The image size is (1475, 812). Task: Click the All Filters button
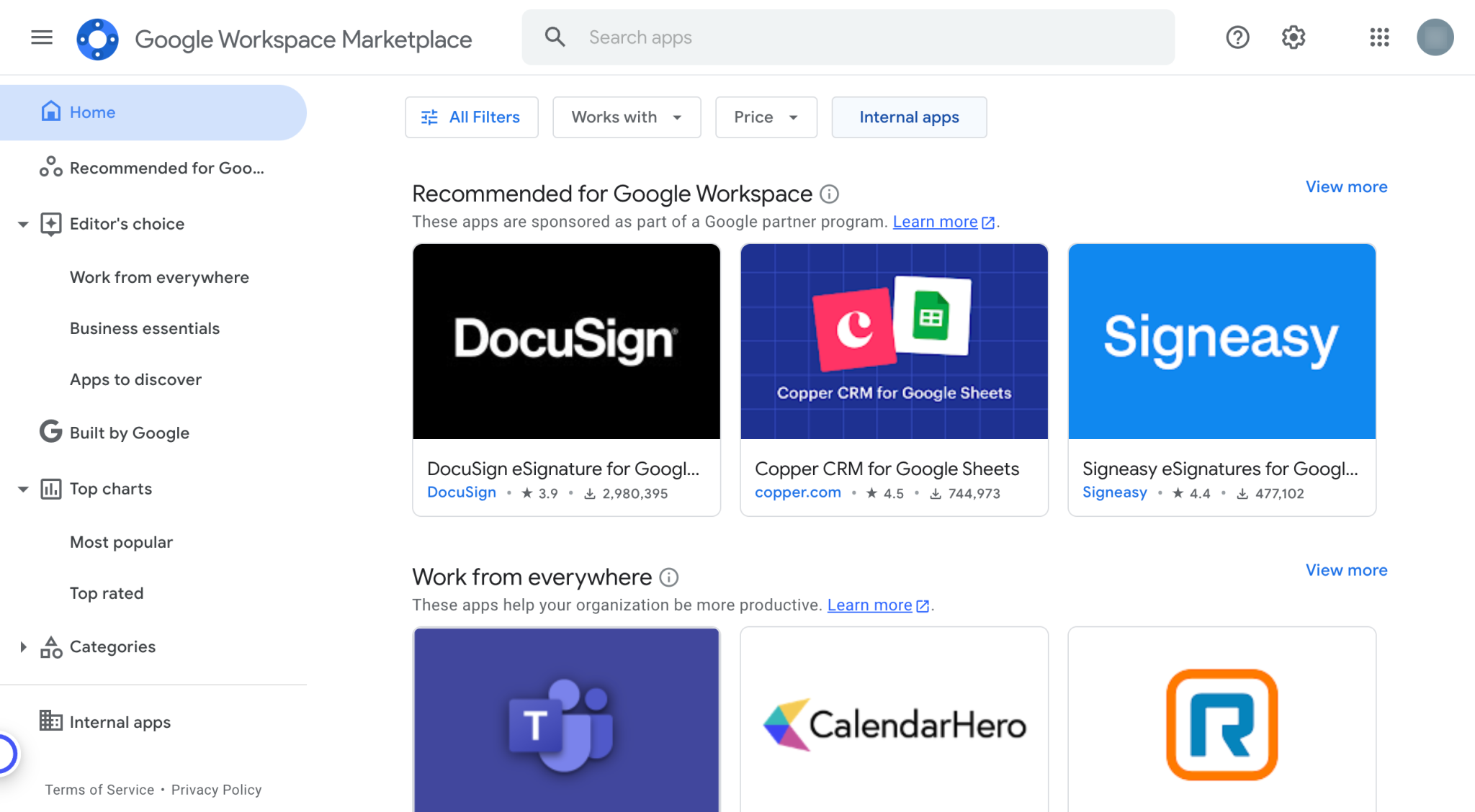coord(472,117)
